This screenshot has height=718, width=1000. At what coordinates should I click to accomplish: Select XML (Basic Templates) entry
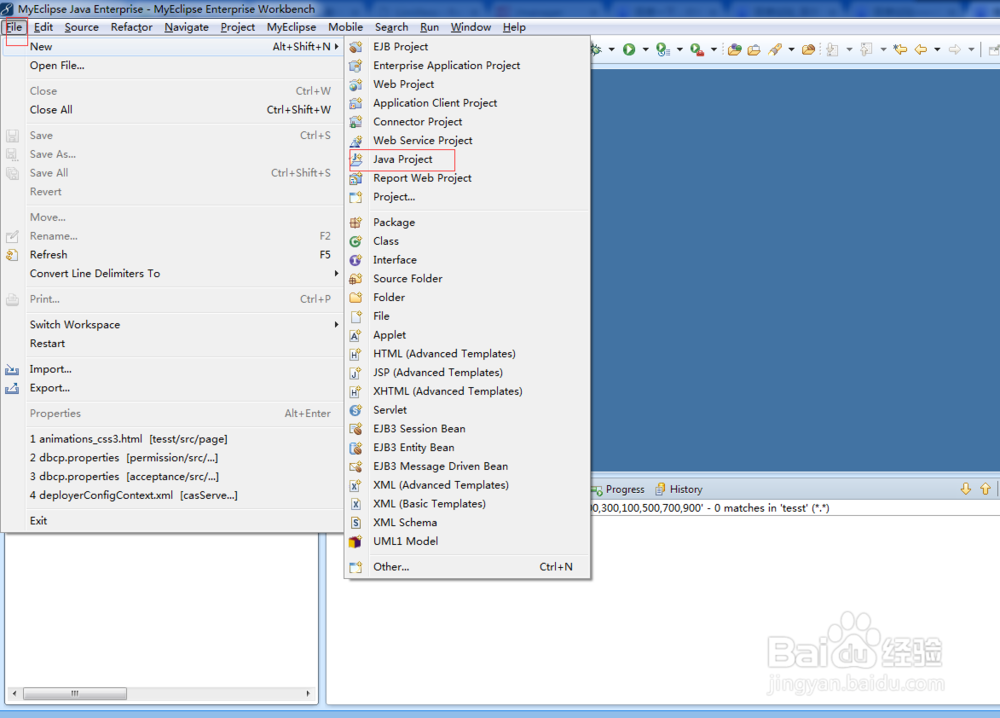[x=429, y=504]
